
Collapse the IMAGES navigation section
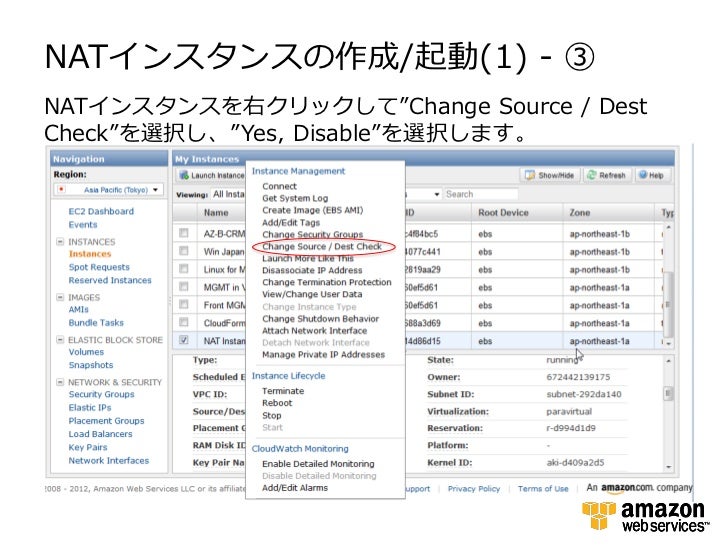60,297
